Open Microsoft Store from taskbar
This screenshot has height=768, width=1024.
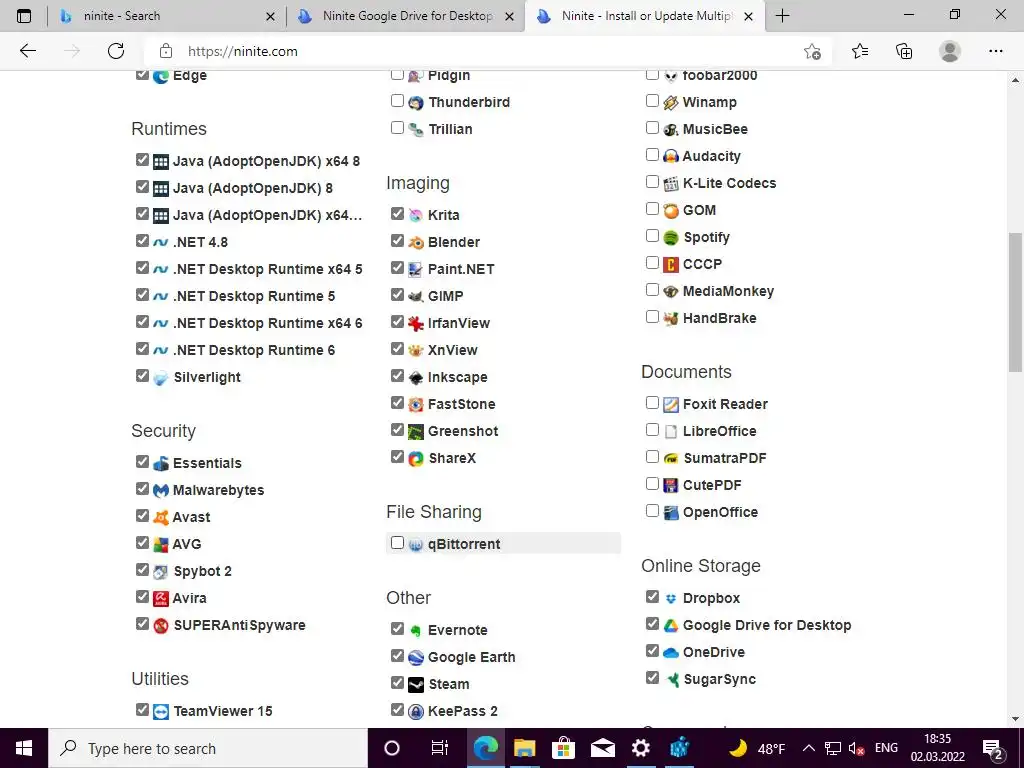coord(563,748)
